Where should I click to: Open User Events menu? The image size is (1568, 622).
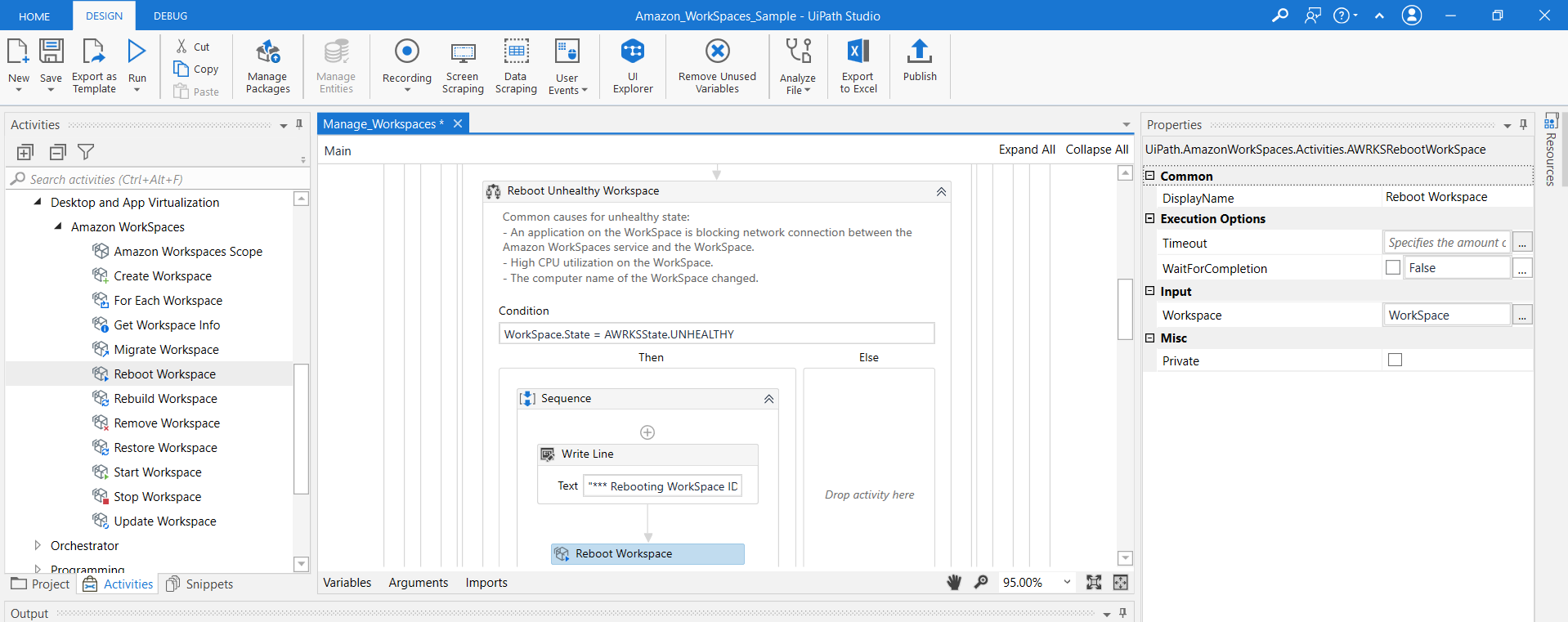(567, 65)
